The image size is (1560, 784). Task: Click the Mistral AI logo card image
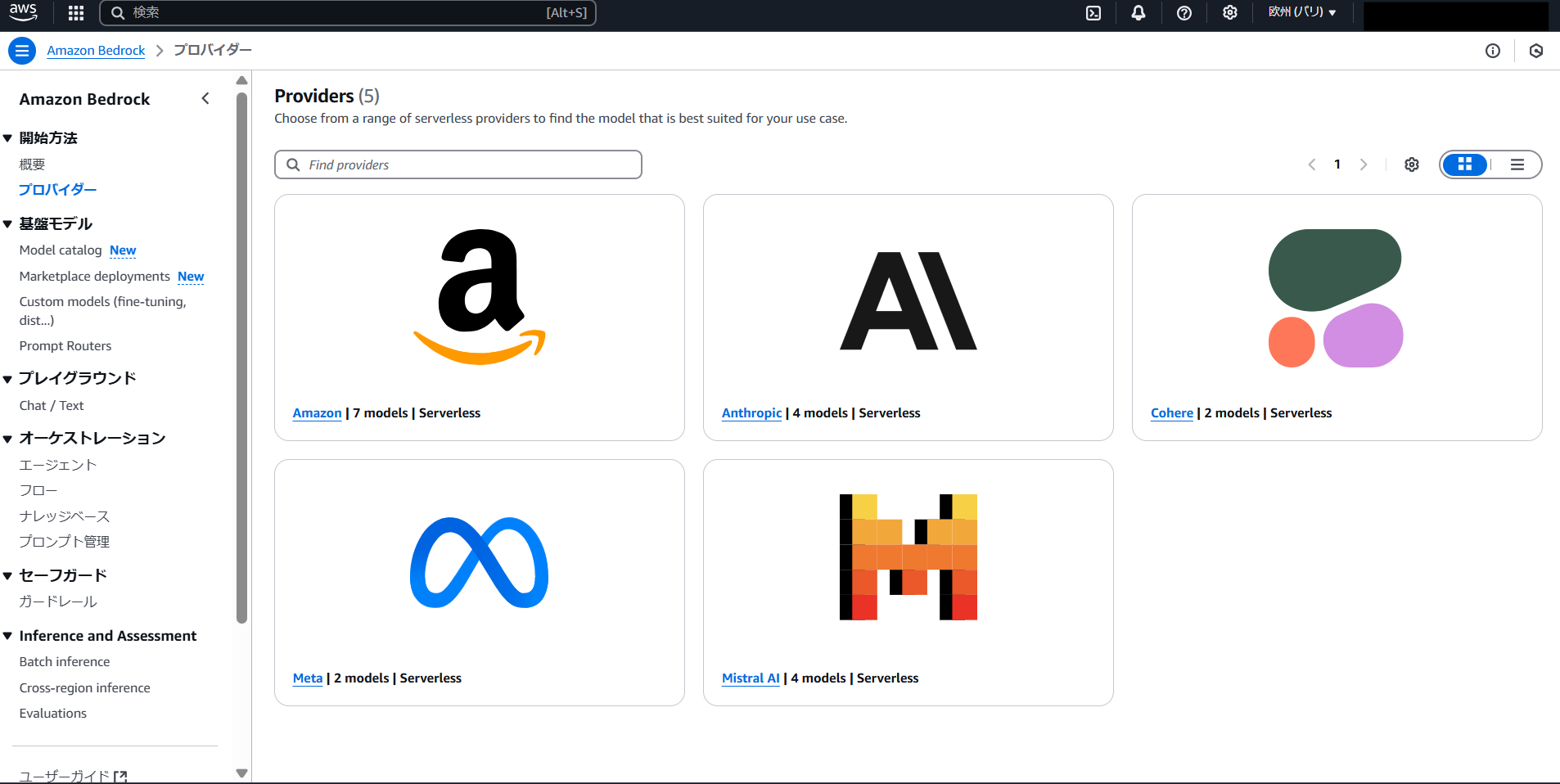point(908,557)
